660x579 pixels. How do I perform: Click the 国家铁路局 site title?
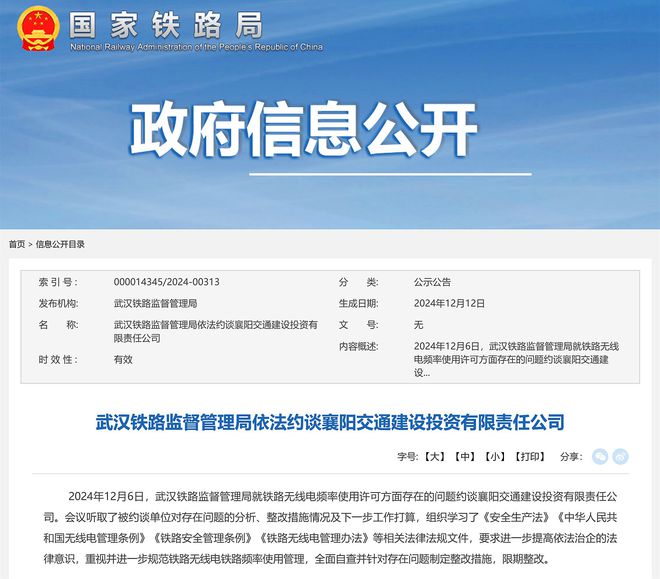tap(166, 25)
